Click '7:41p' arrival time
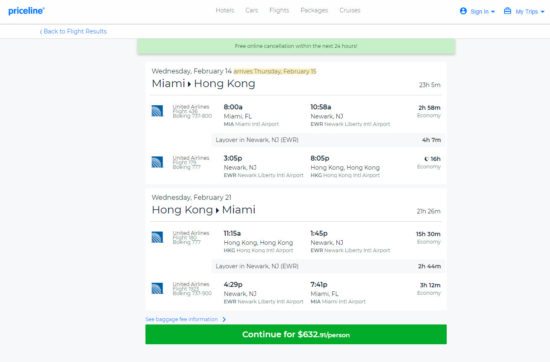 (x=319, y=284)
